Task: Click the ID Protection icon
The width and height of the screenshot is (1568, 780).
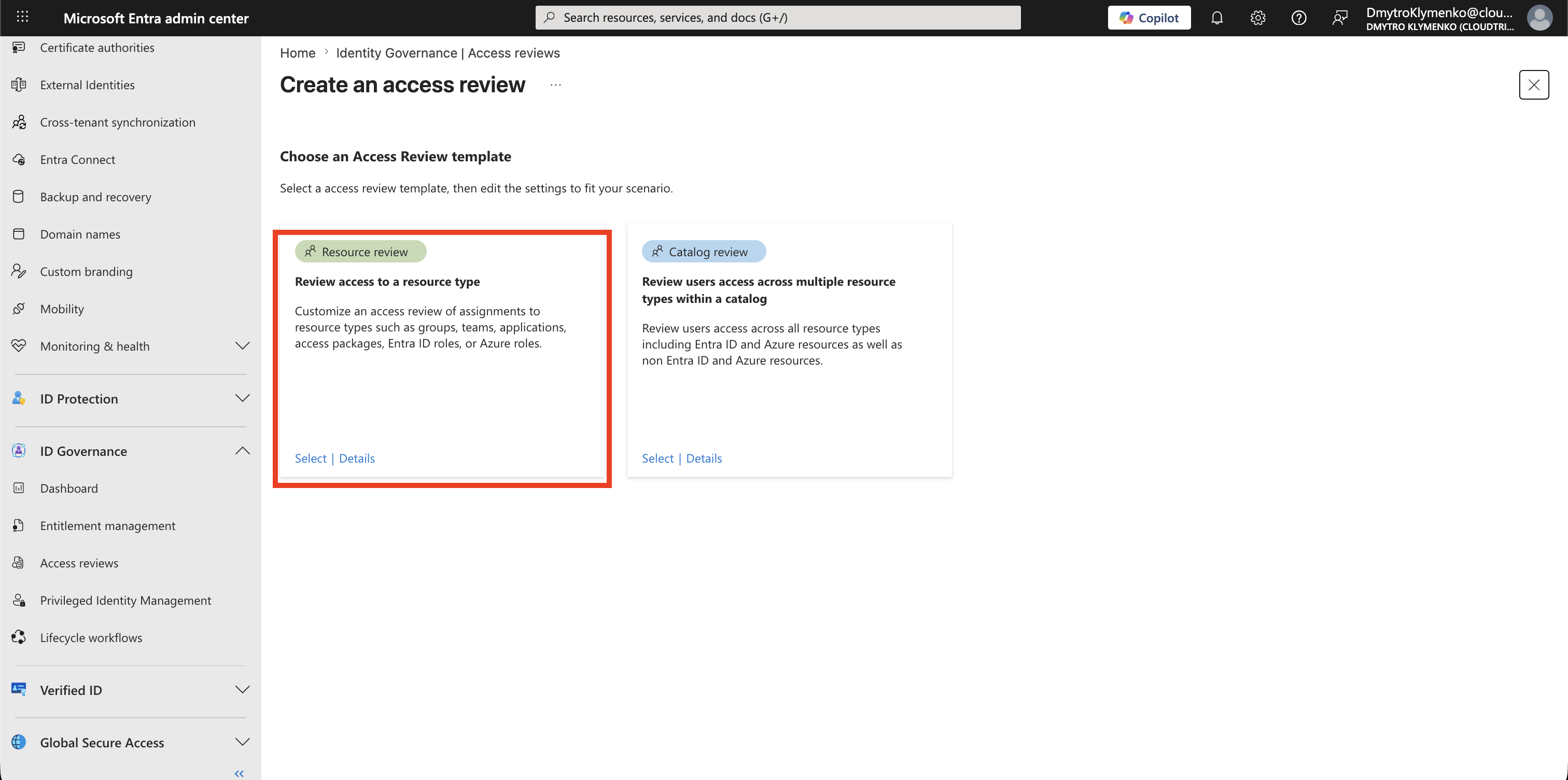Action: point(19,398)
